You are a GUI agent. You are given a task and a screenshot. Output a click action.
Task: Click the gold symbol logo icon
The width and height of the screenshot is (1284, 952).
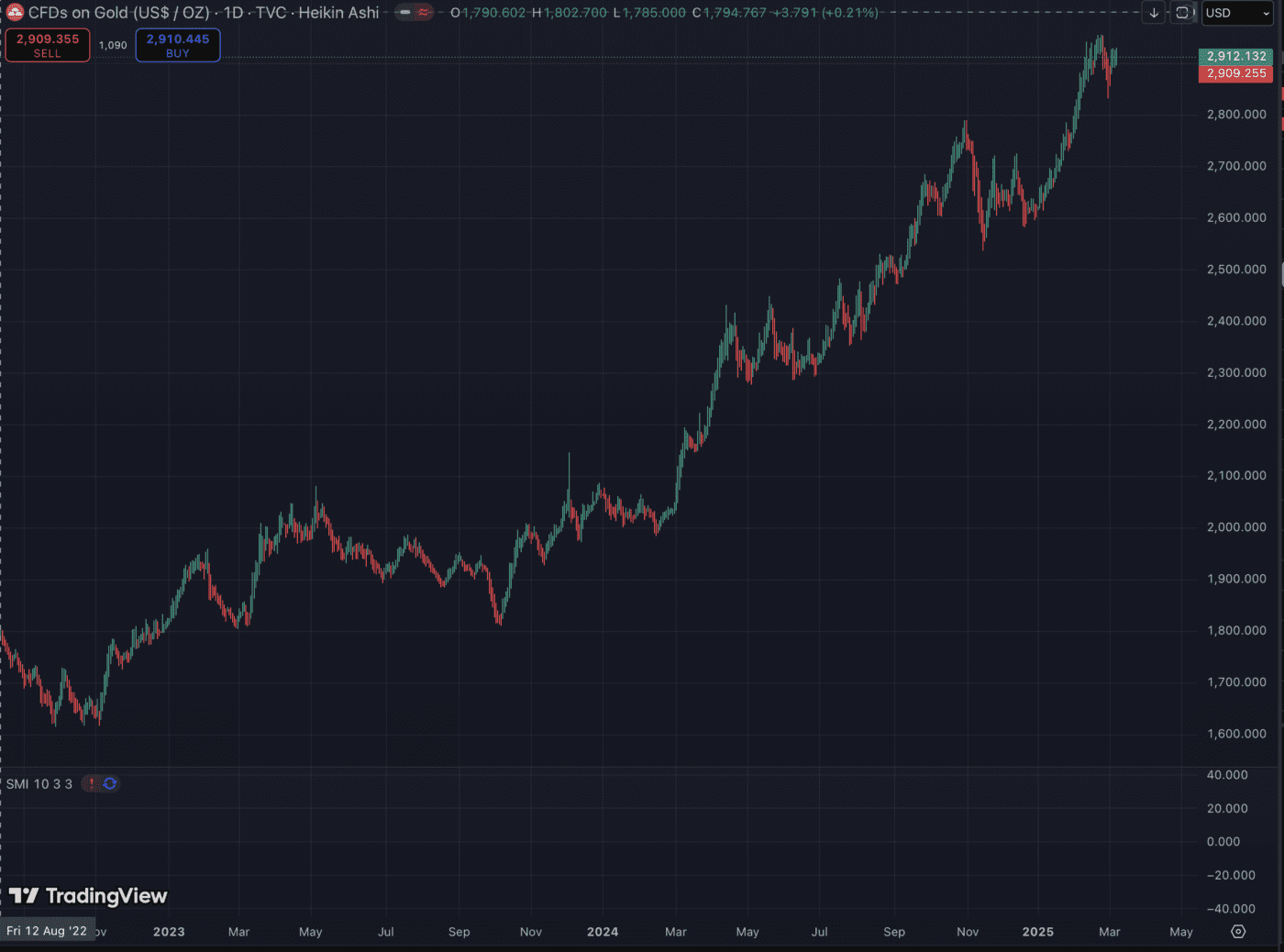(14, 13)
